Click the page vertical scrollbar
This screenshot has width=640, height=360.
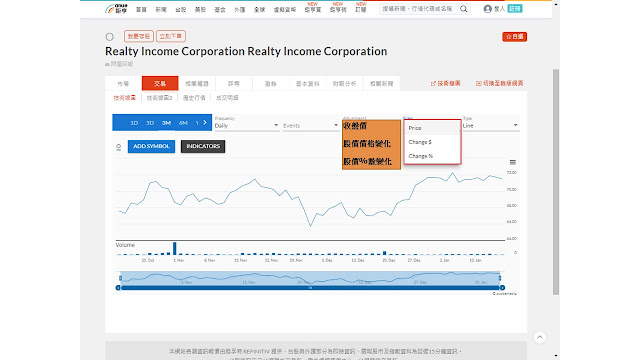click(556, 182)
